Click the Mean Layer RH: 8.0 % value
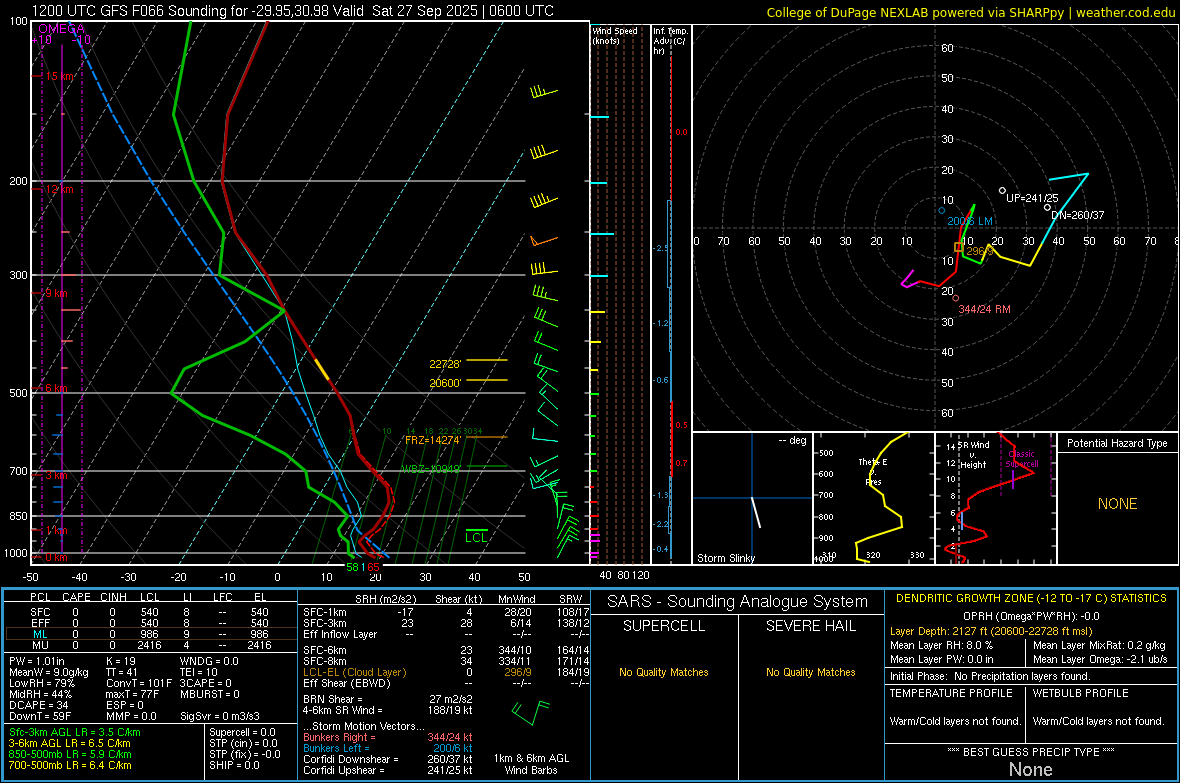The height and width of the screenshot is (783, 1180). (x=941, y=645)
